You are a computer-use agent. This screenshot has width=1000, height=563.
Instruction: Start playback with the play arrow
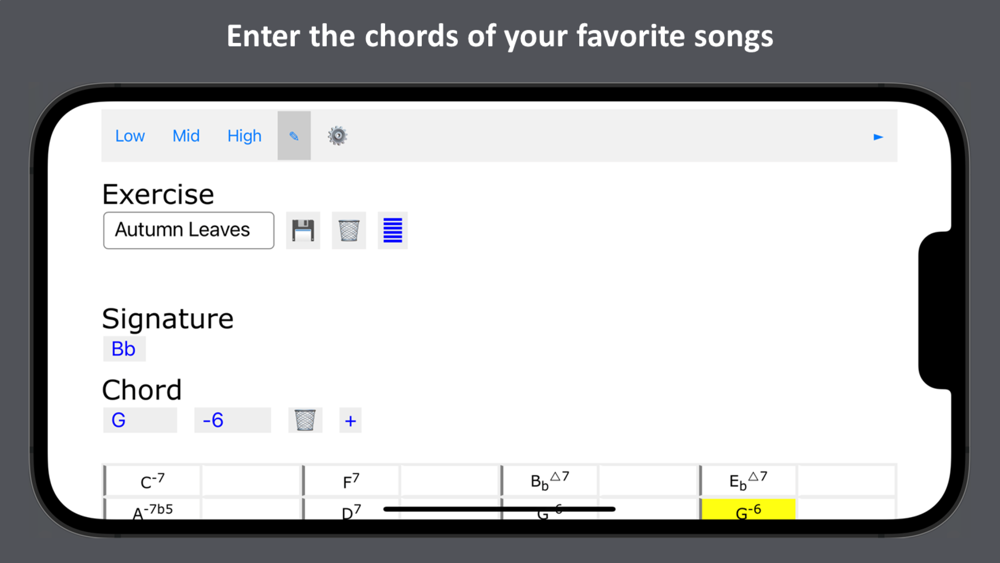[878, 136]
